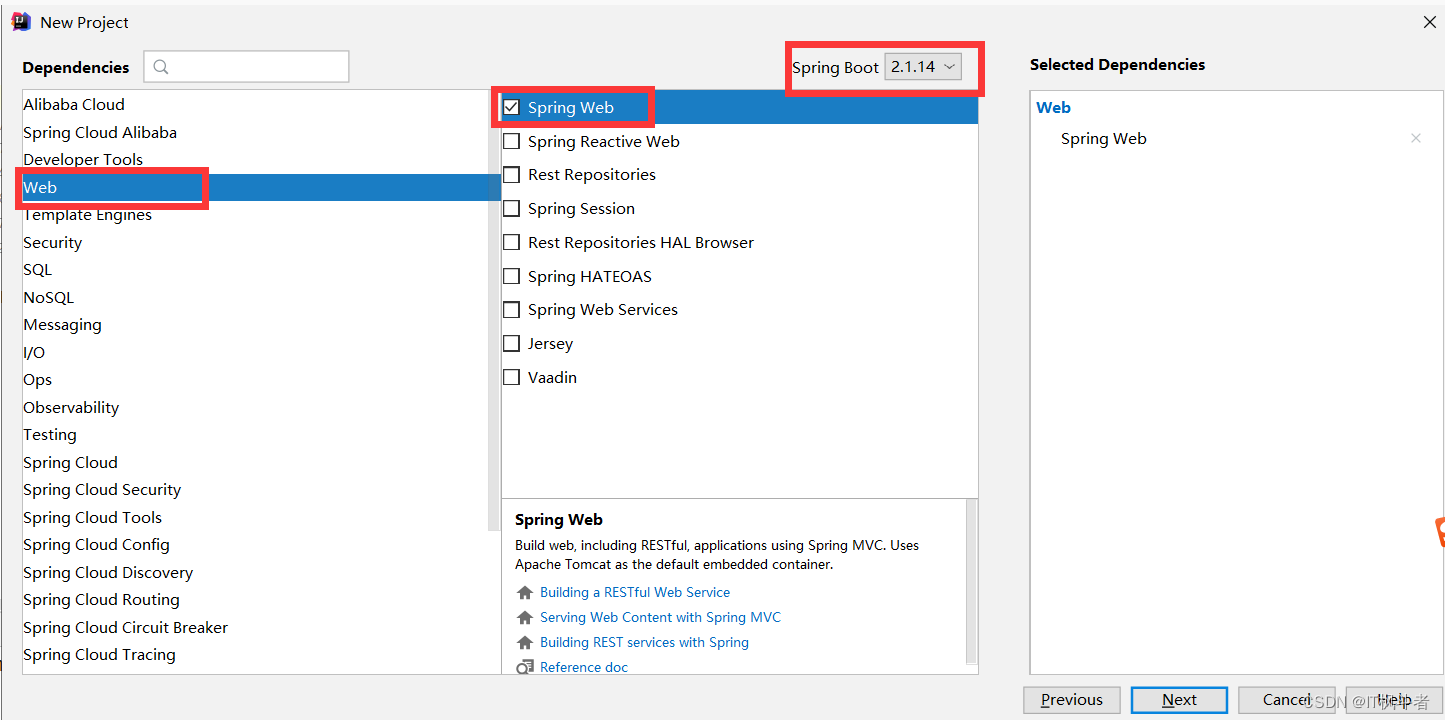The width and height of the screenshot is (1445, 720).
Task: Tick the Spring HATEOAS checkbox
Action: click(511, 277)
